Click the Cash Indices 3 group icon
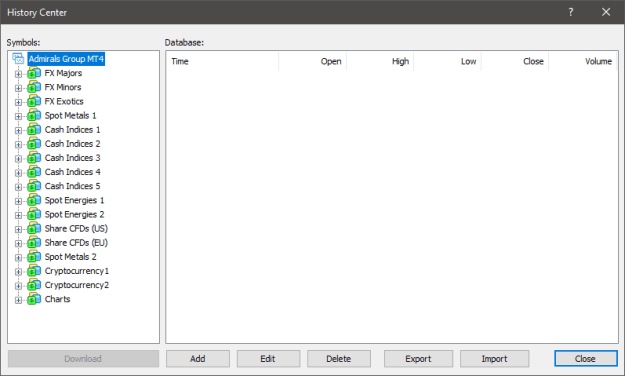This screenshot has height=376, width=625. tap(34, 158)
